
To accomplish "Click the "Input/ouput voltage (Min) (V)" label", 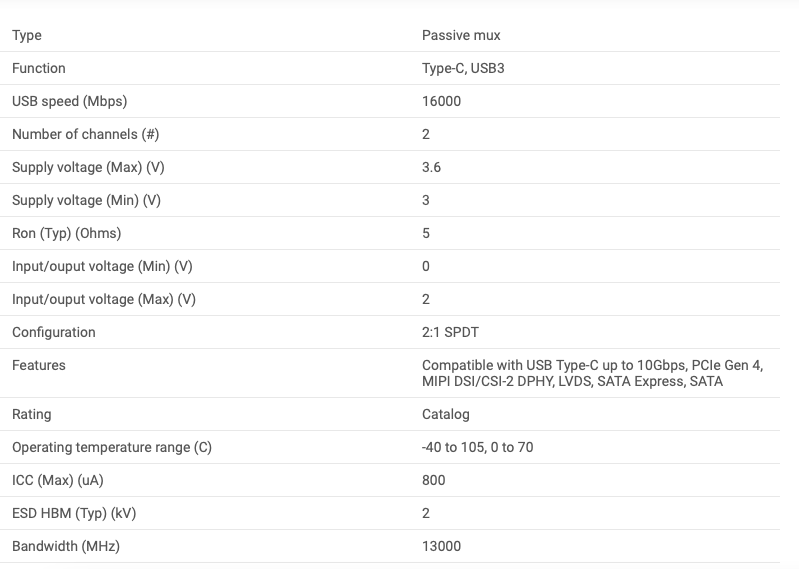I will pos(102,266).
